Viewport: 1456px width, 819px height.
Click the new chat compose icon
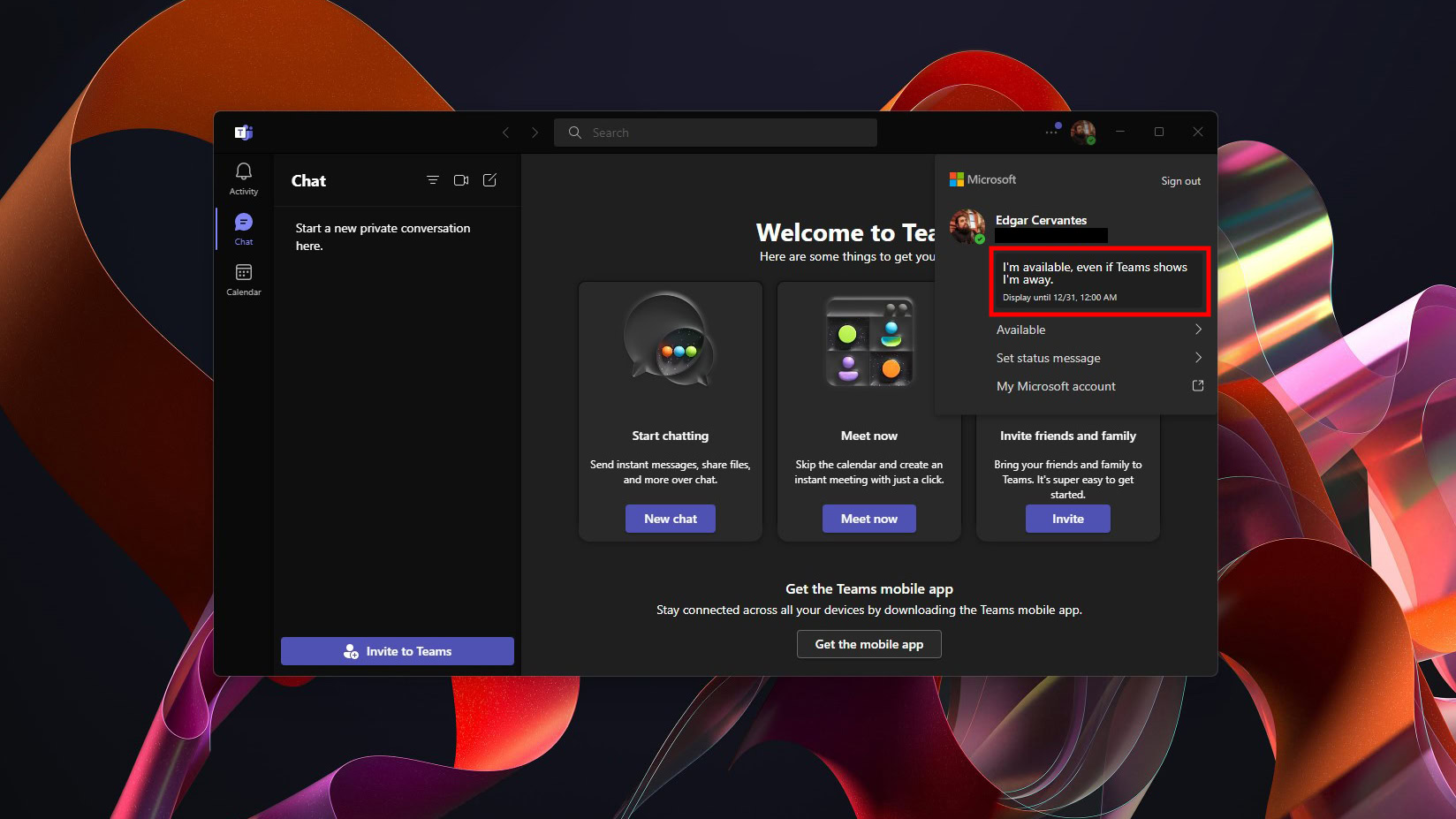click(489, 180)
